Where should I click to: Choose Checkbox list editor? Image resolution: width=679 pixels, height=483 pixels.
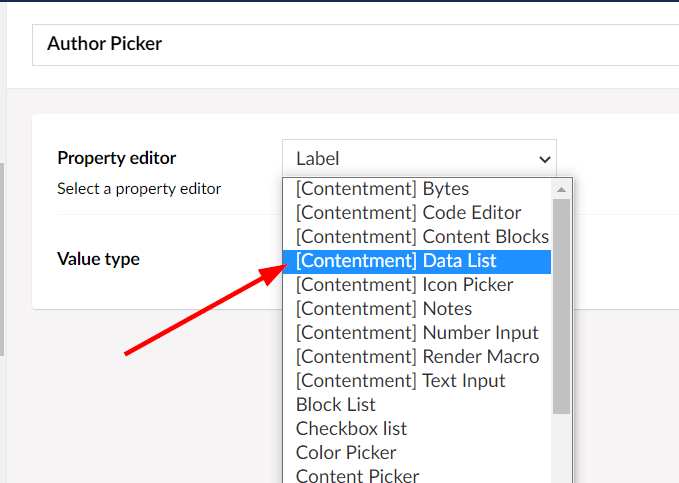(x=417, y=429)
